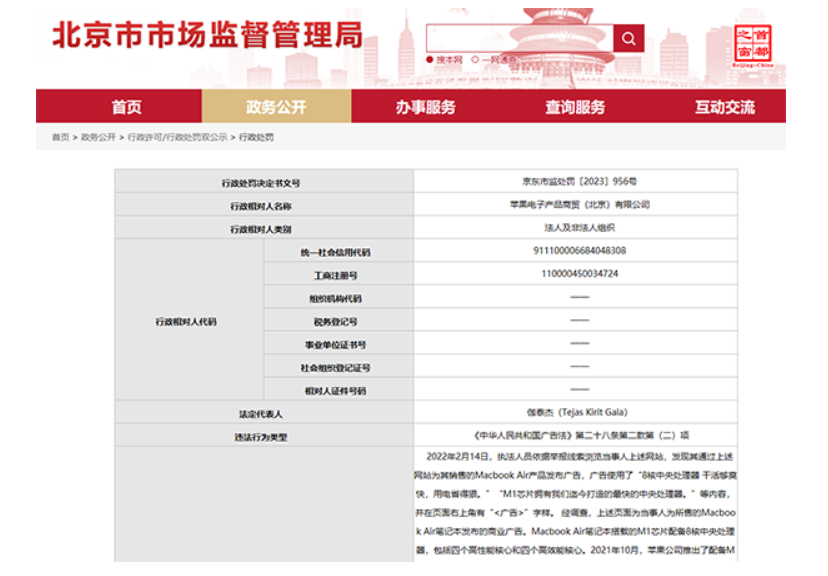Select the document number ending 〔2023〕956号
The width and height of the screenshot is (828, 576).
pos(579,181)
